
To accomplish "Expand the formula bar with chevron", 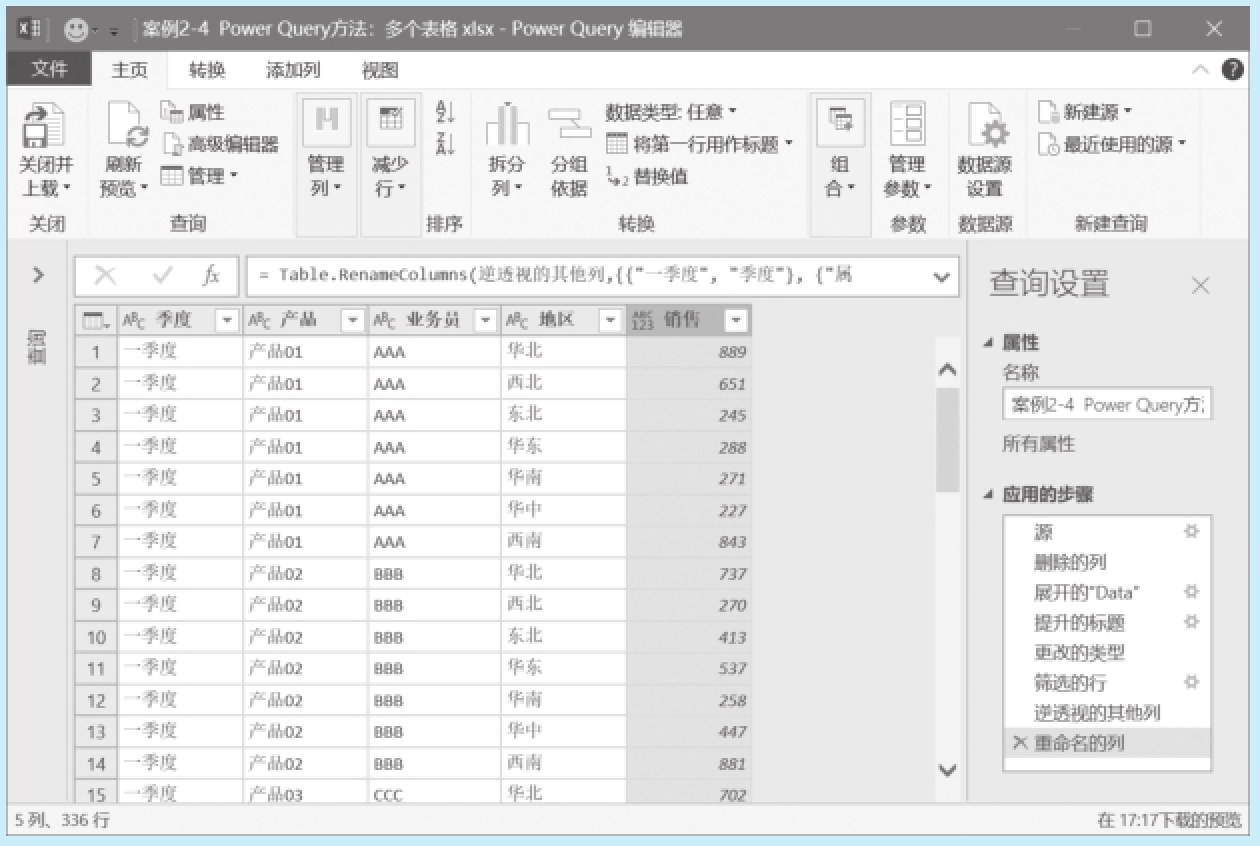I will [940, 276].
